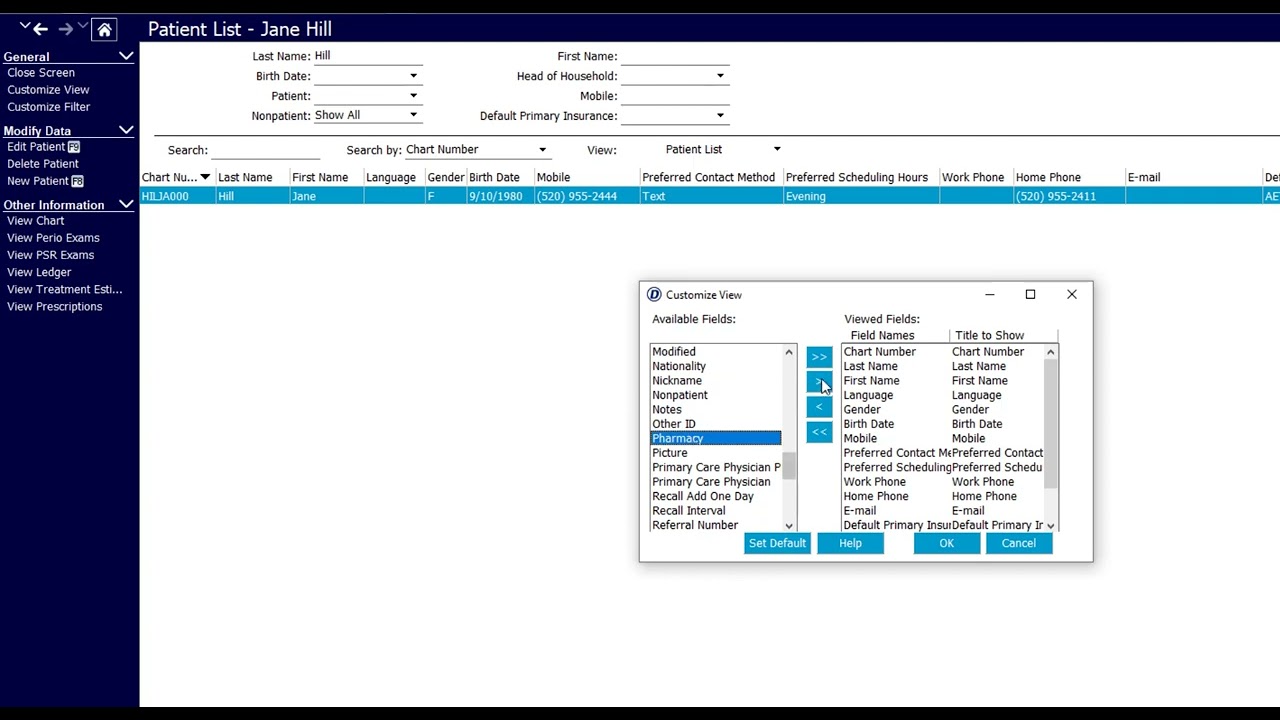Click Close Screen in General menu
Viewport: 1280px width, 720px height.
tap(41, 73)
